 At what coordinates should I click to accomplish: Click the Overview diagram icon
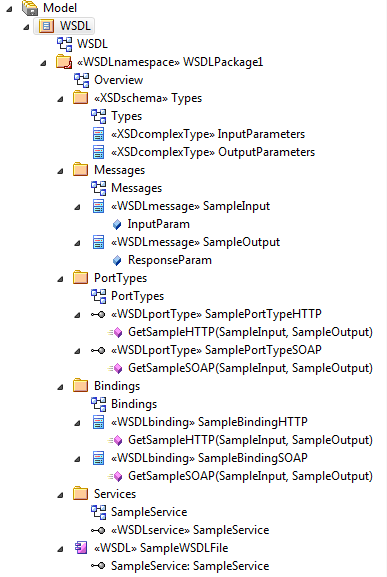click(x=81, y=80)
